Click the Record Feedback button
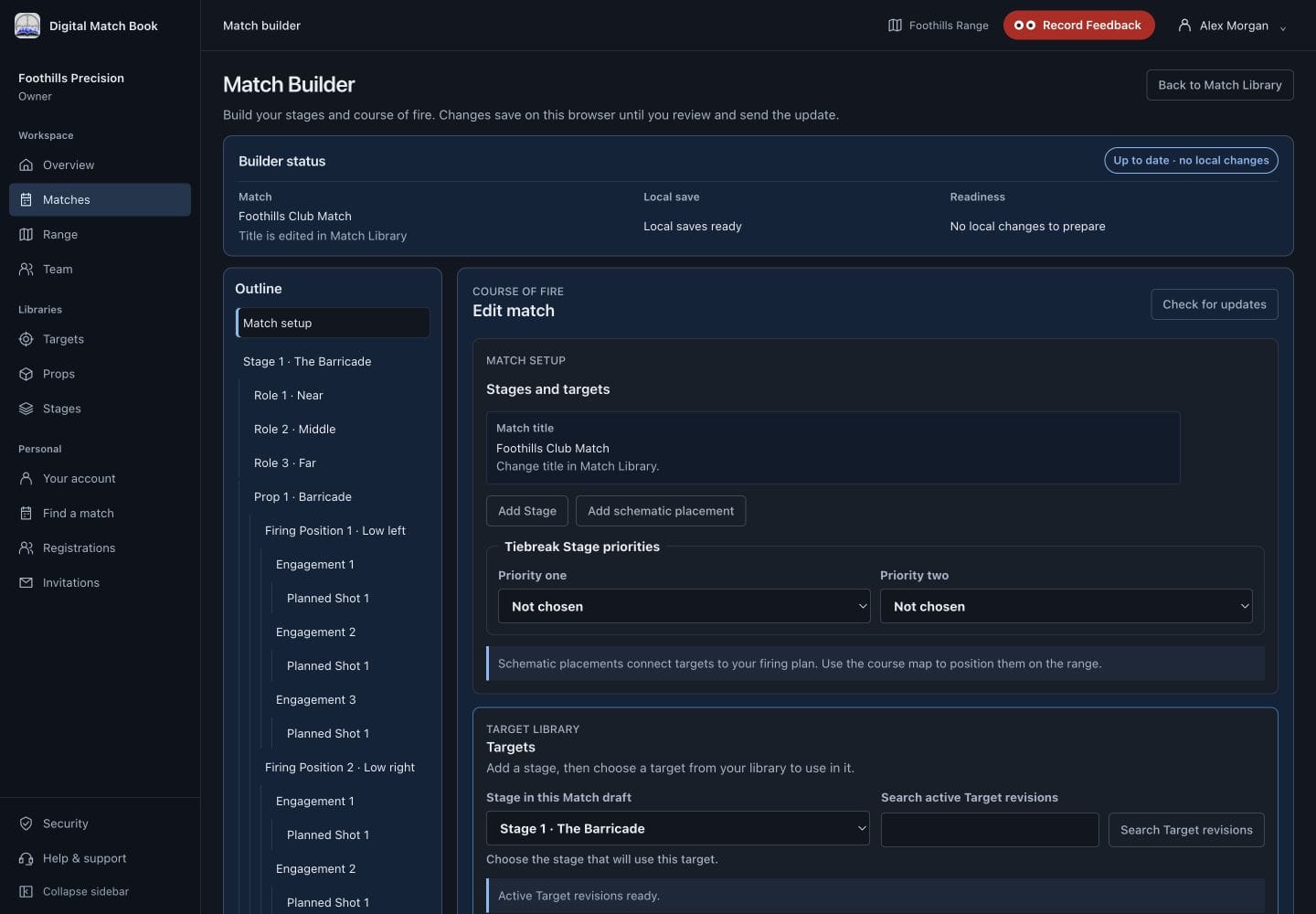This screenshot has height=914, width=1316. coord(1078,26)
